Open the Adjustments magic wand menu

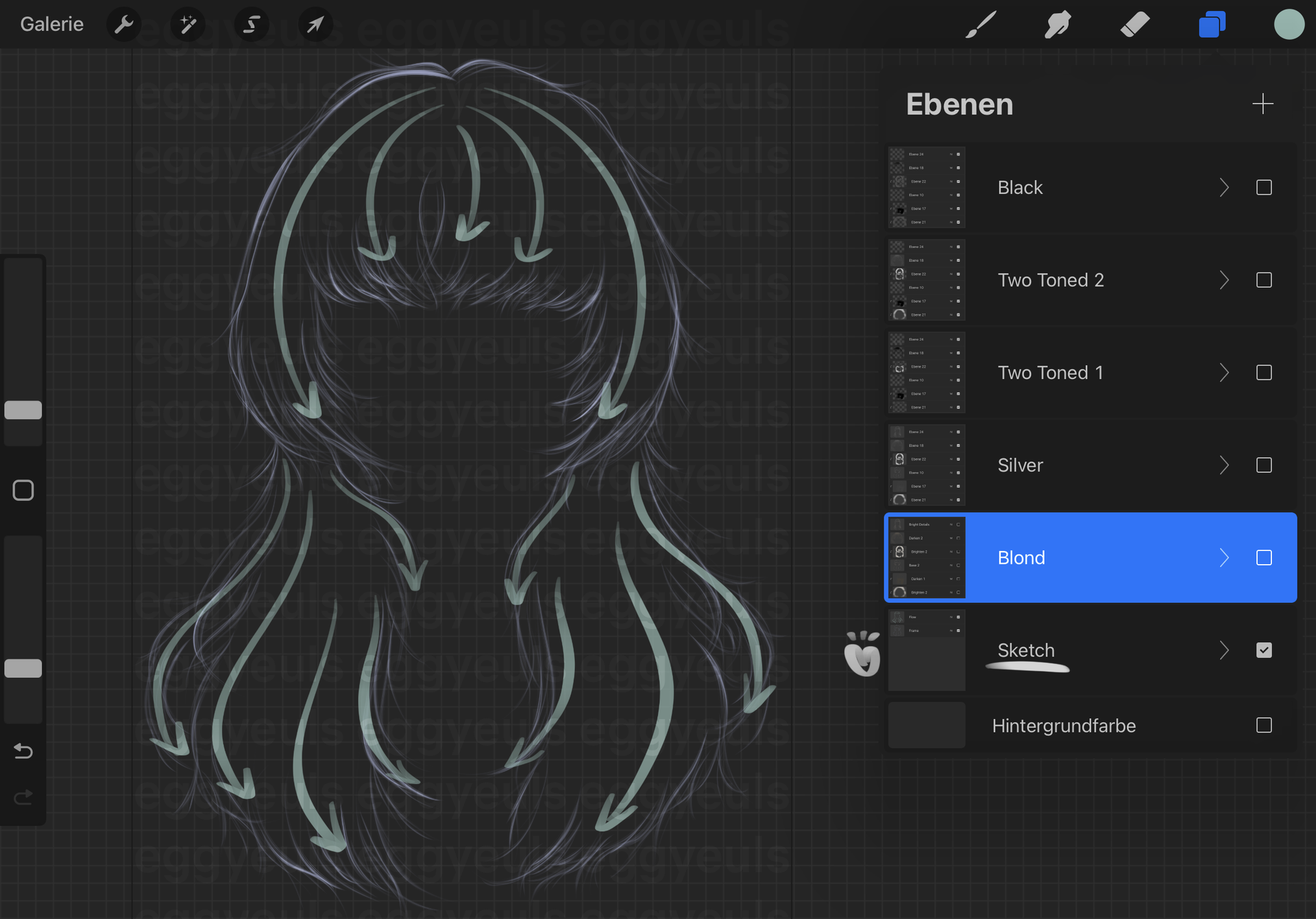click(x=188, y=25)
